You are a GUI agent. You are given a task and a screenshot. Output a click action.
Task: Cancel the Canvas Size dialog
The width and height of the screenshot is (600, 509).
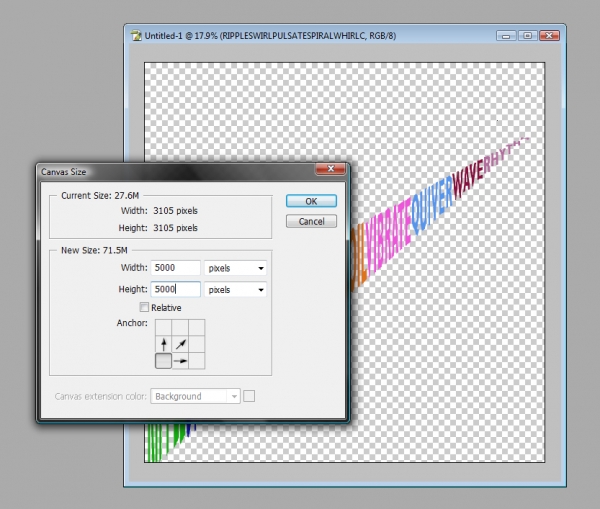tap(311, 221)
